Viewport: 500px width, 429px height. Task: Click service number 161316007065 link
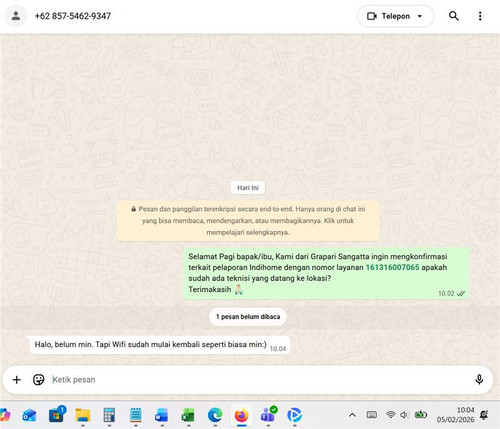tap(392, 267)
